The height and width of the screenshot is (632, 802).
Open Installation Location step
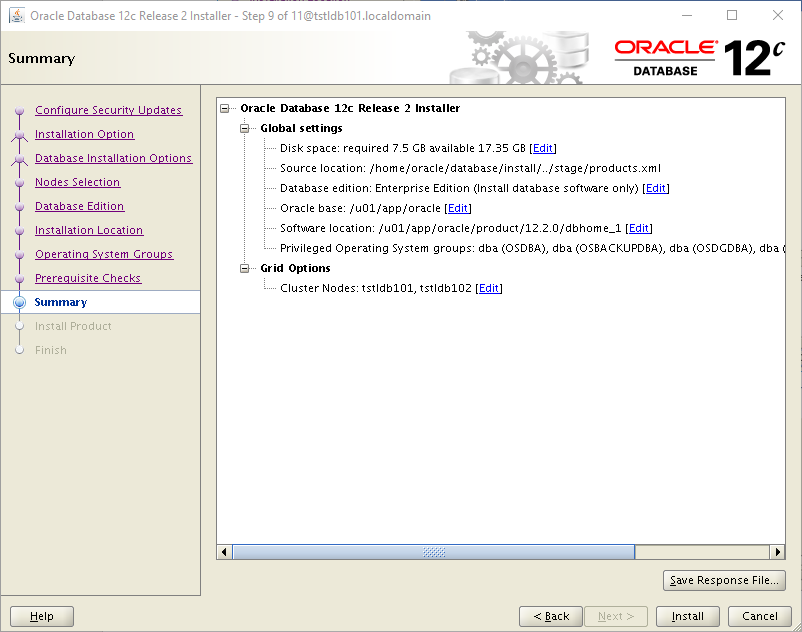pos(89,230)
